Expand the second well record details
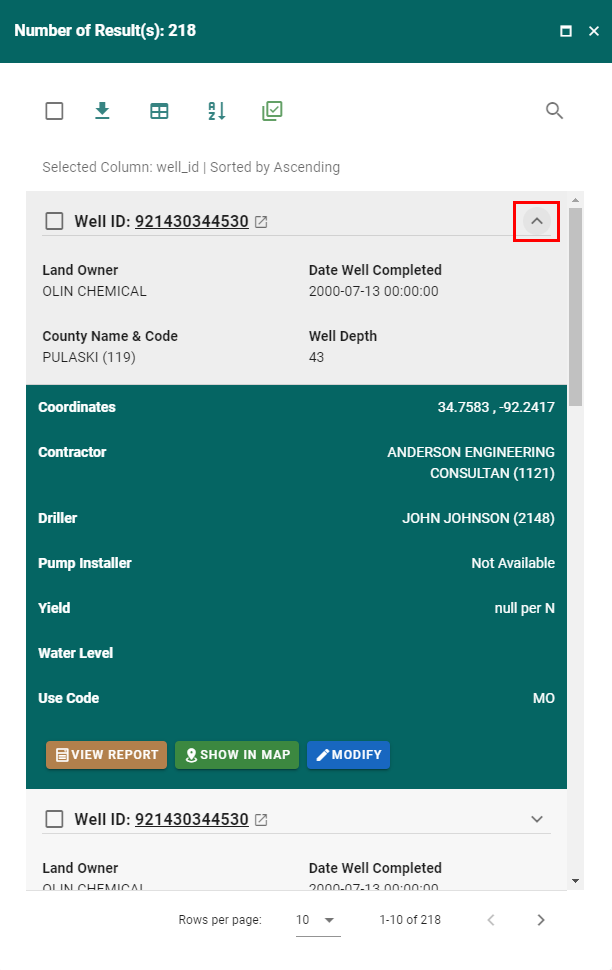 [x=537, y=819]
